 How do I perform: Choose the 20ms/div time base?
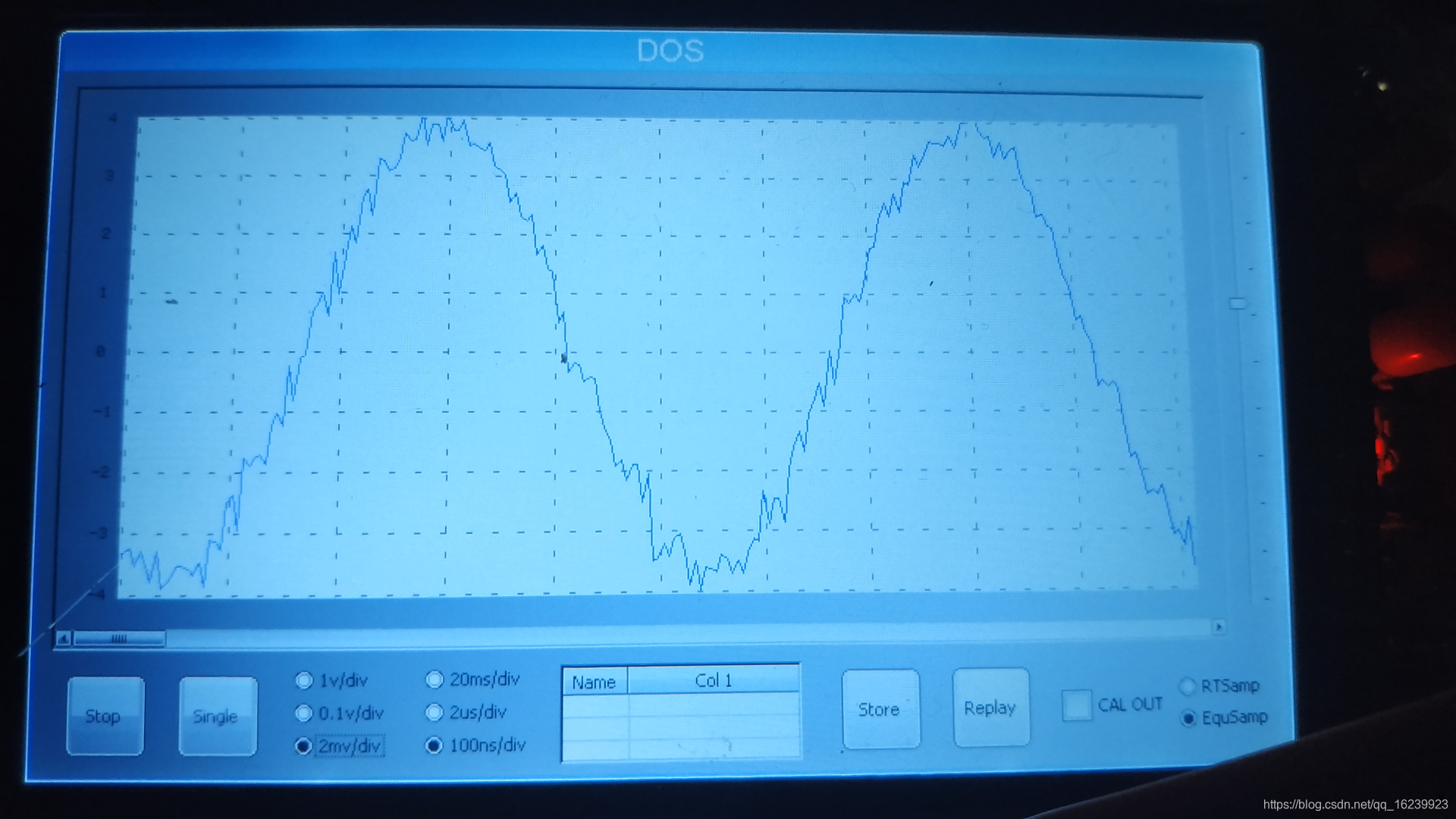(435, 679)
